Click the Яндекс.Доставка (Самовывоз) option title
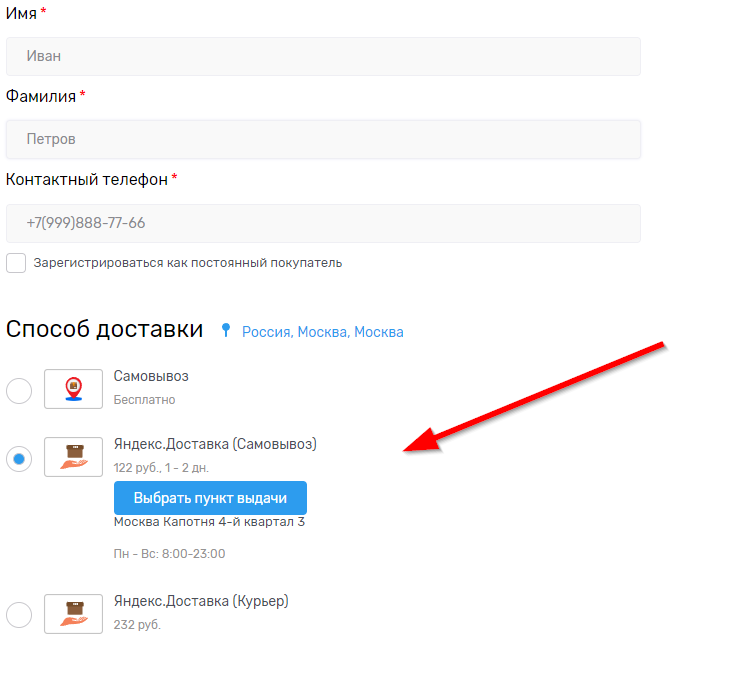The image size is (740, 678). coord(215,444)
